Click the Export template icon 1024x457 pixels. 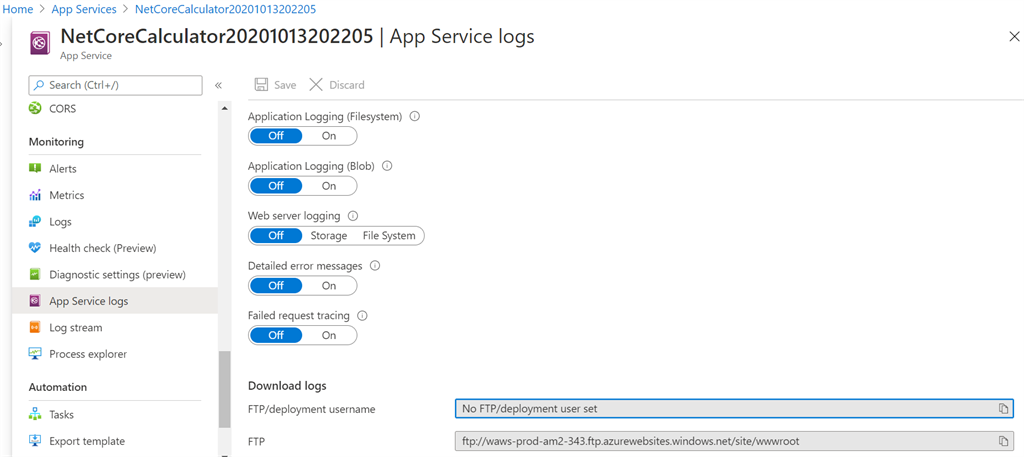35,441
